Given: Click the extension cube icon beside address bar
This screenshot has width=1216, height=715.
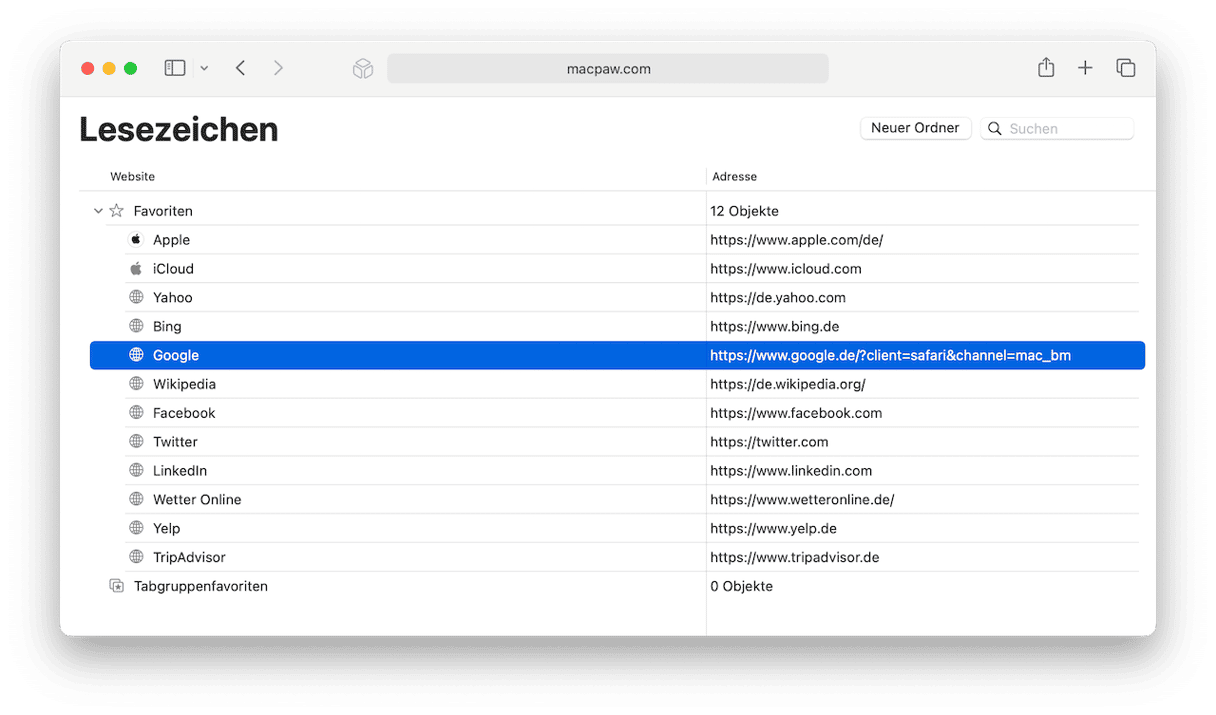Looking at the screenshot, I should tap(363, 68).
